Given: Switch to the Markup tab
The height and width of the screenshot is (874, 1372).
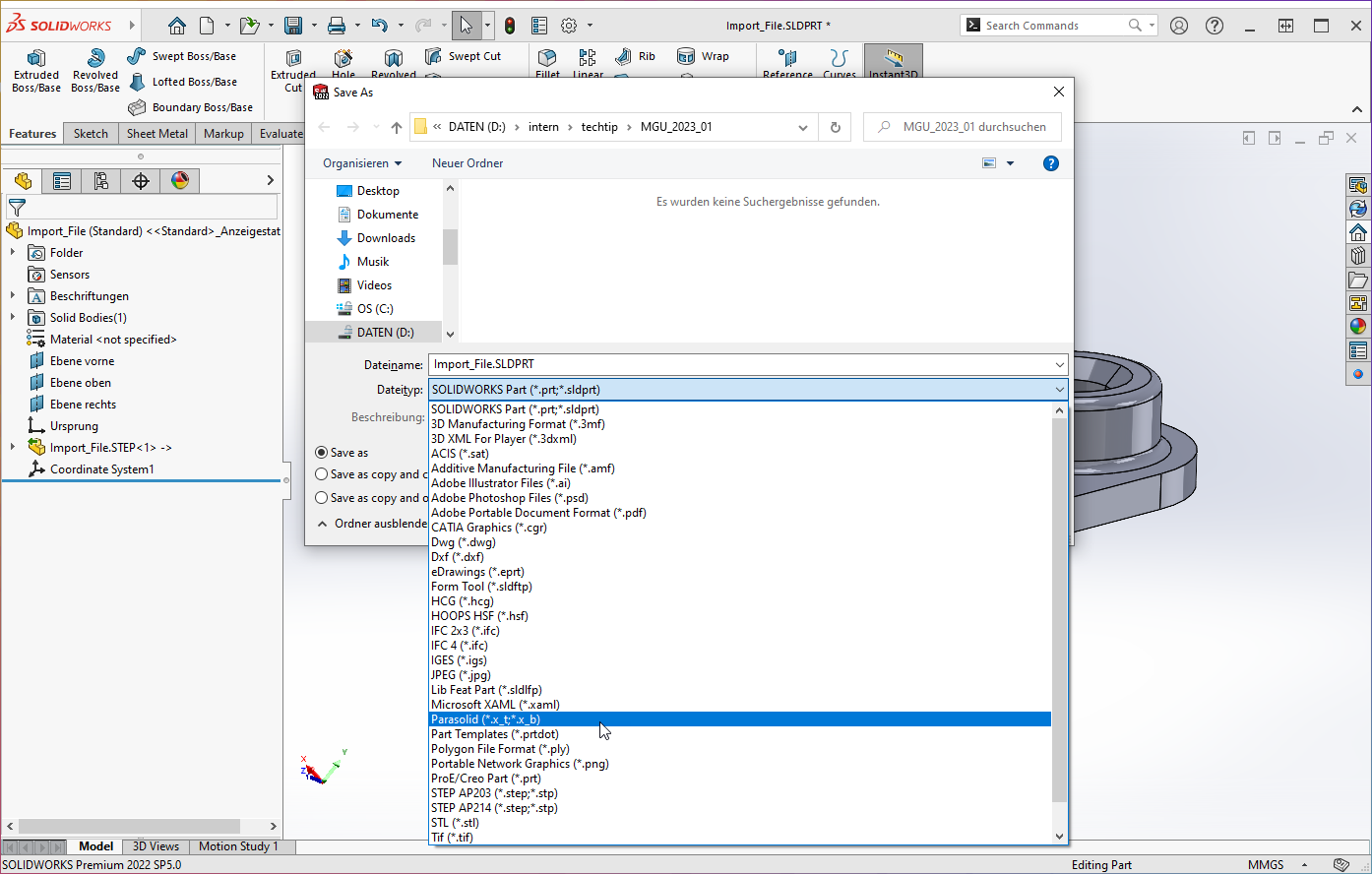Looking at the screenshot, I should pyautogui.click(x=223, y=134).
